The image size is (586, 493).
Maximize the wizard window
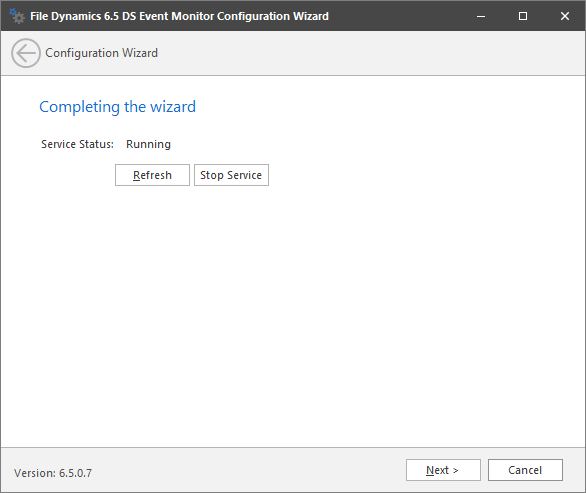pos(523,16)
